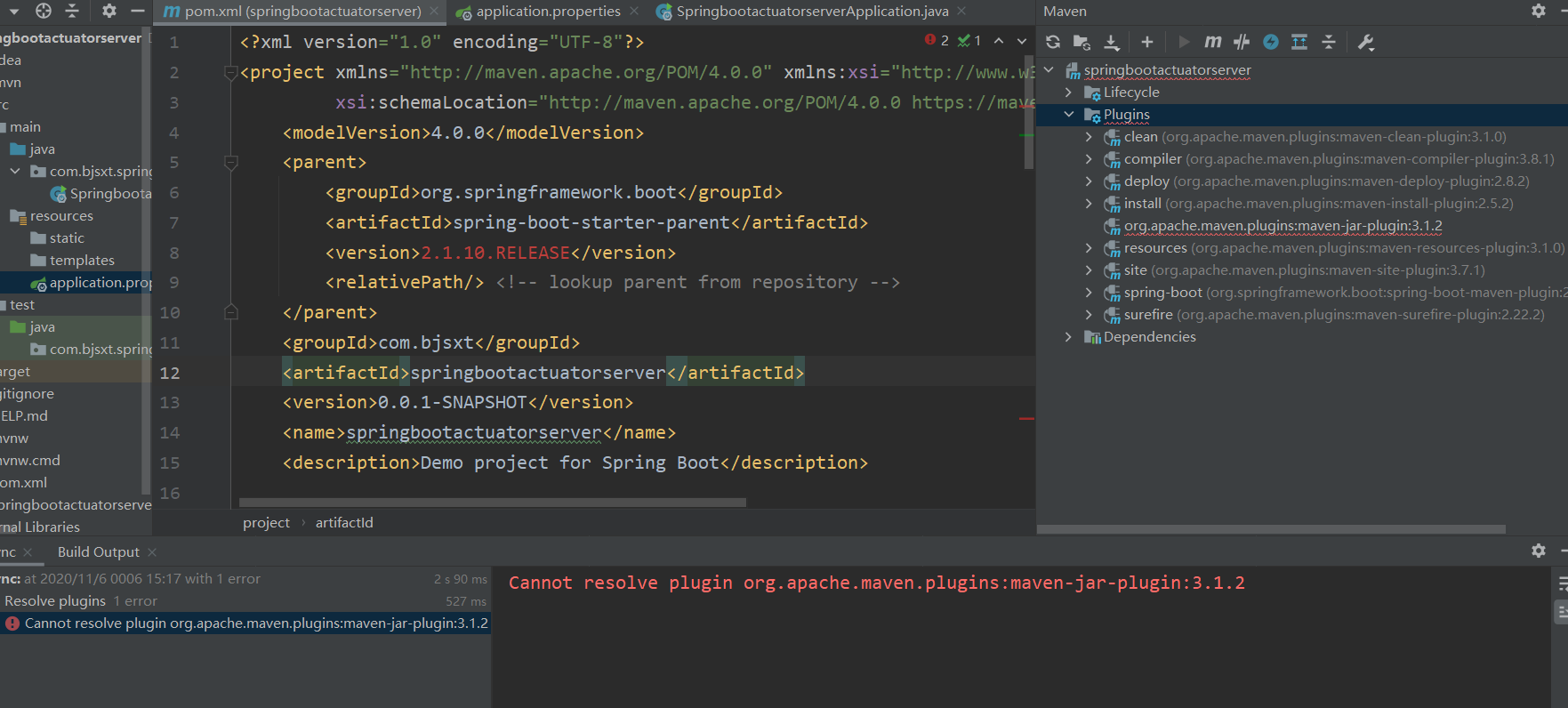
Task: Click Add Maven Projects plus icon
Action: point(1147,42)
